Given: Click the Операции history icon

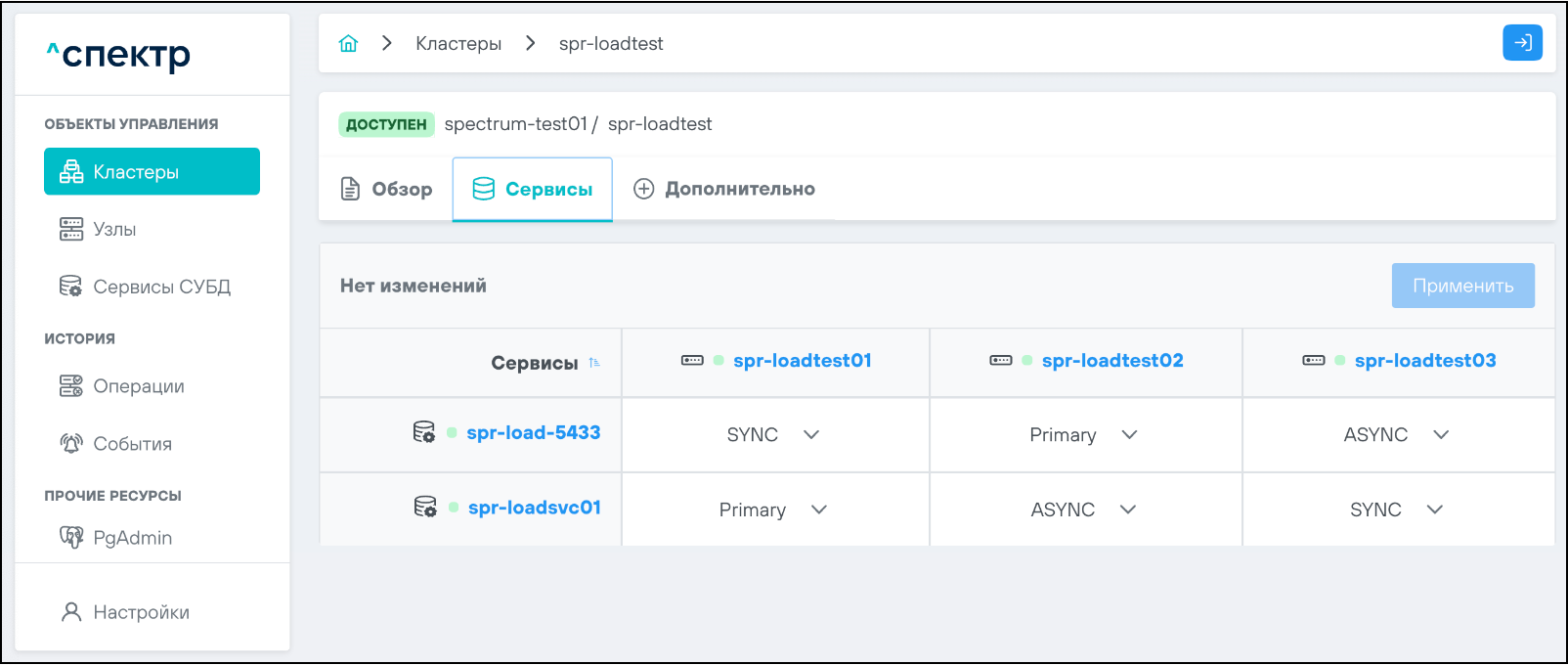Looking at the screenshot, I should (71, 386).
